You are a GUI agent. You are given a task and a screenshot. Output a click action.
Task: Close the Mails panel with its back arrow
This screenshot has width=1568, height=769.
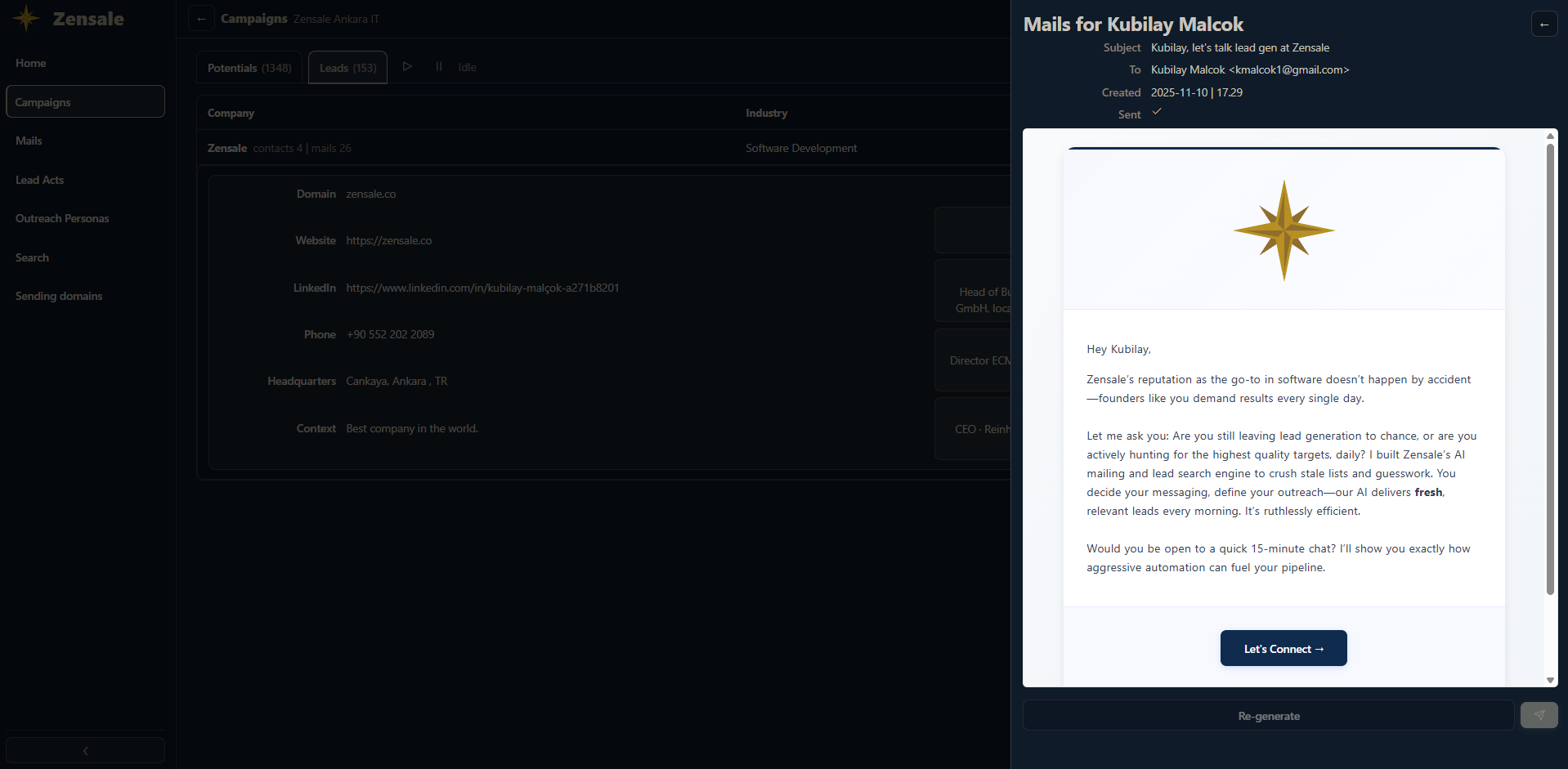click(1543, 25)
